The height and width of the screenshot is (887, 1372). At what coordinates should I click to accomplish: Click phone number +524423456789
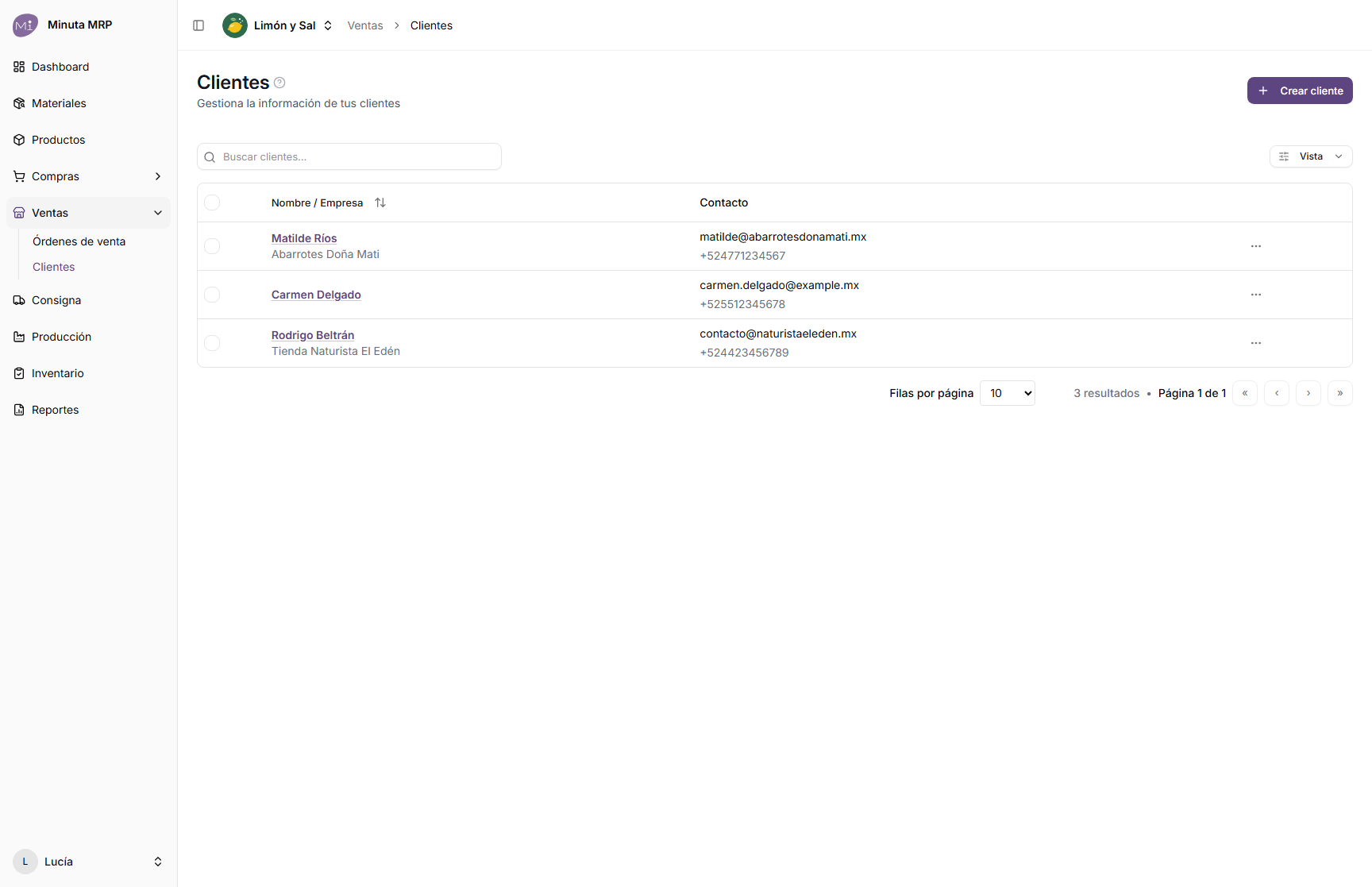pyautogui.click(x=744, y=353)
